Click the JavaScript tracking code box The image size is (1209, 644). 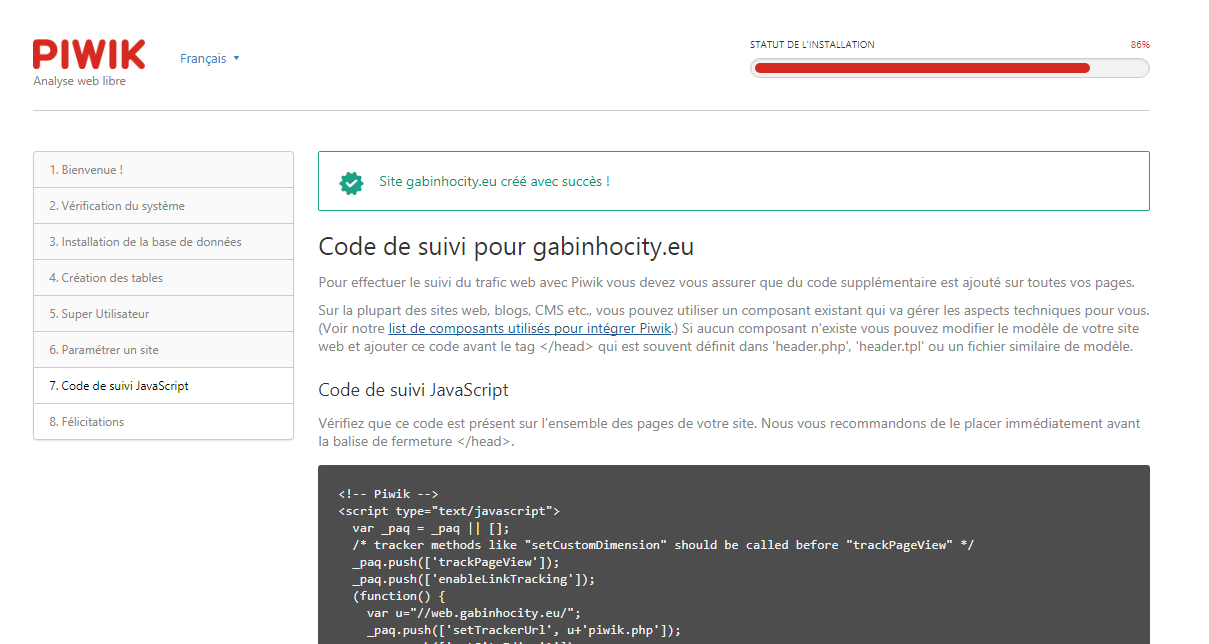[x=734, y=554]
